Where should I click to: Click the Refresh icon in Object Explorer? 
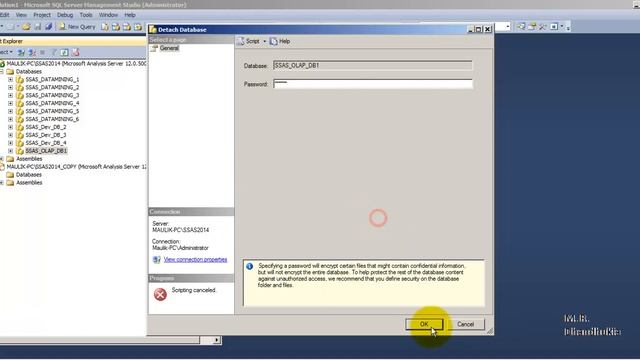click(x=64, y=52)
